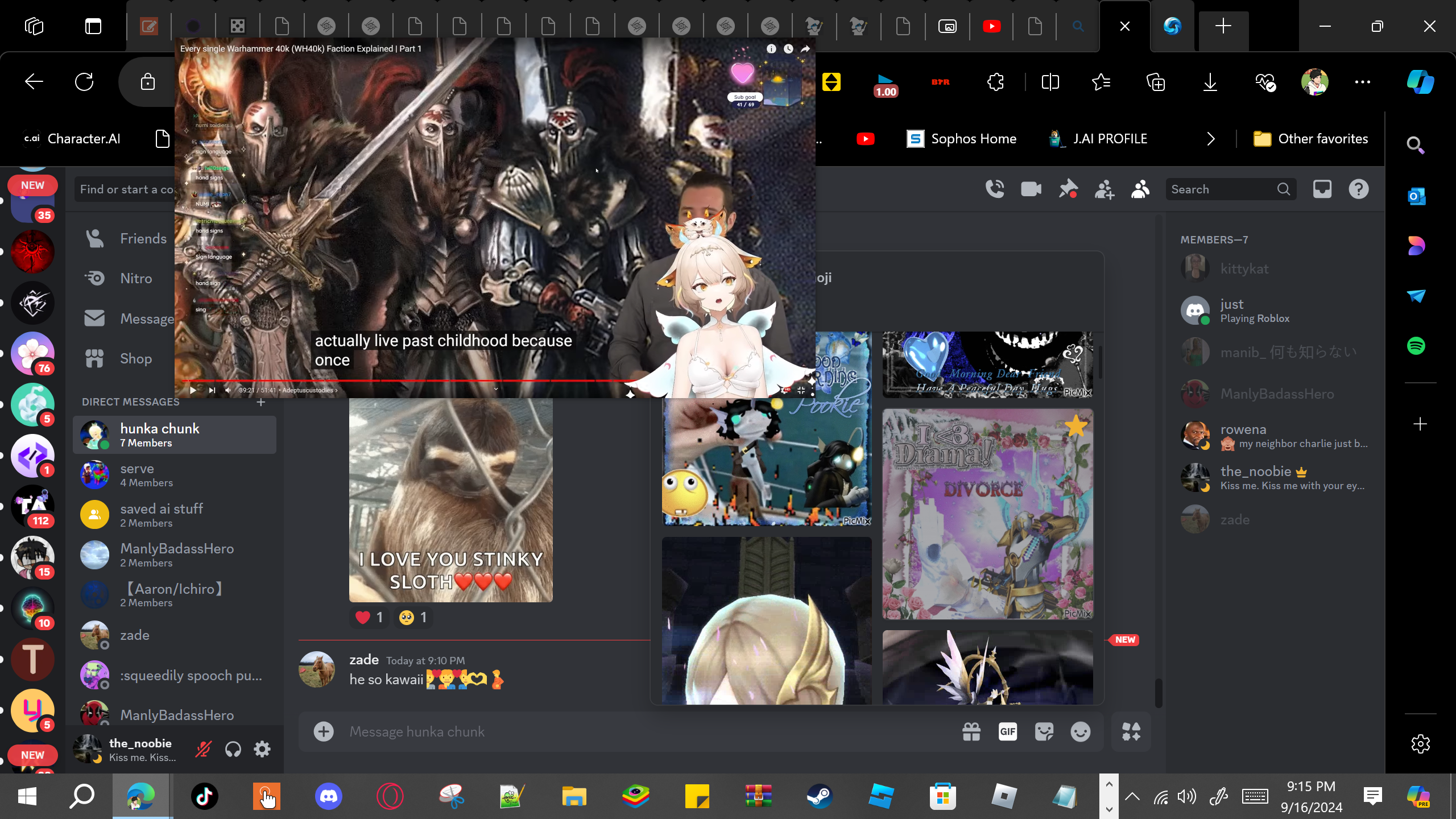
Task: Open the saved ai stuff group
Action: point(175,515)
